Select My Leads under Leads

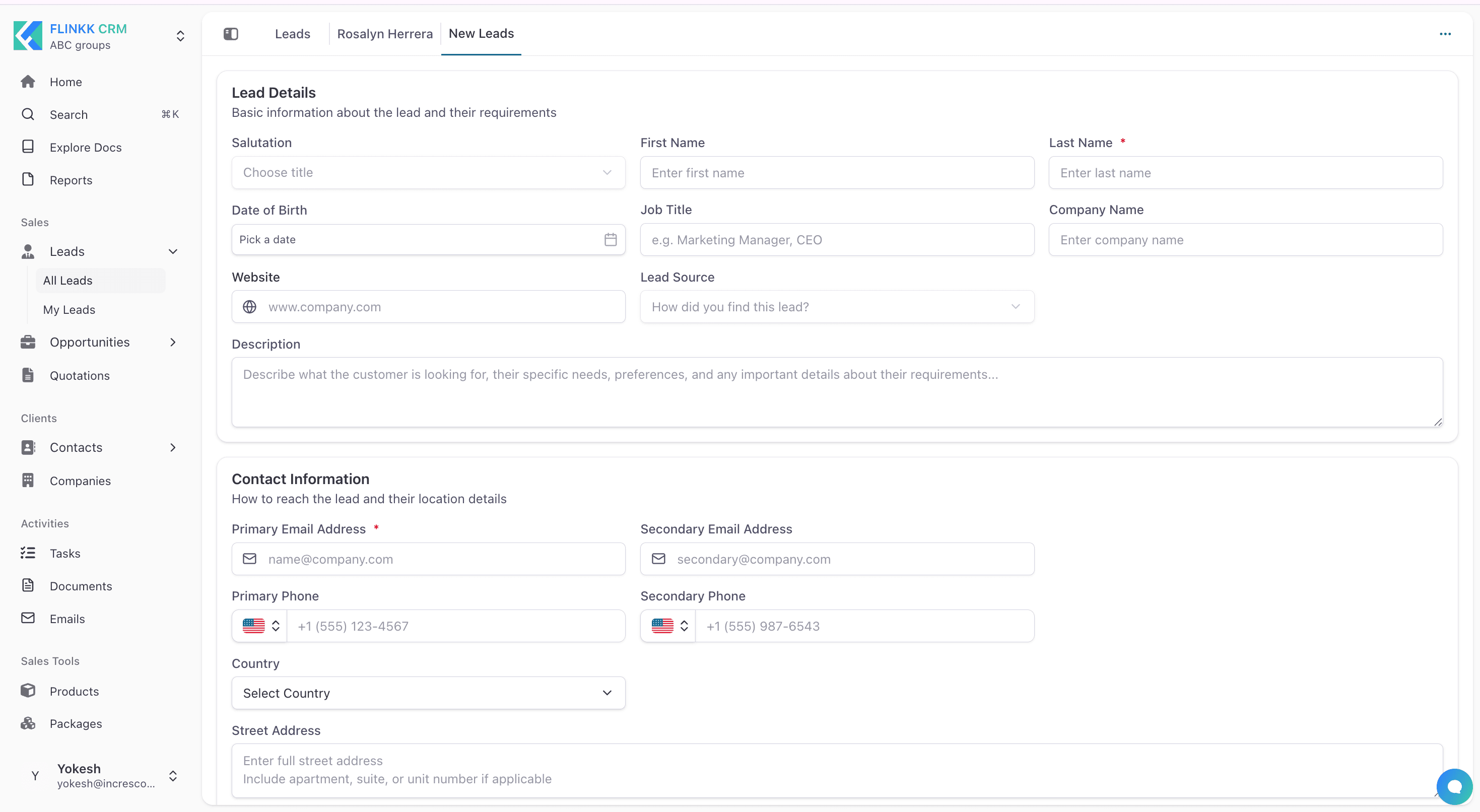69,309
